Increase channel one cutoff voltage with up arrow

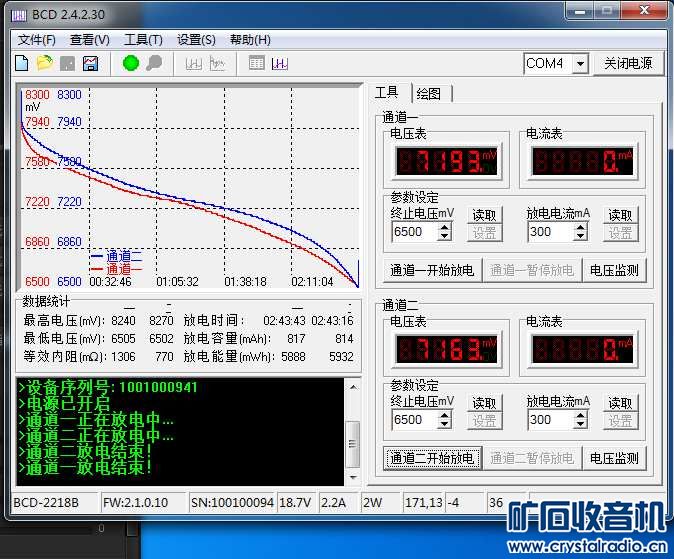(445, 227)
